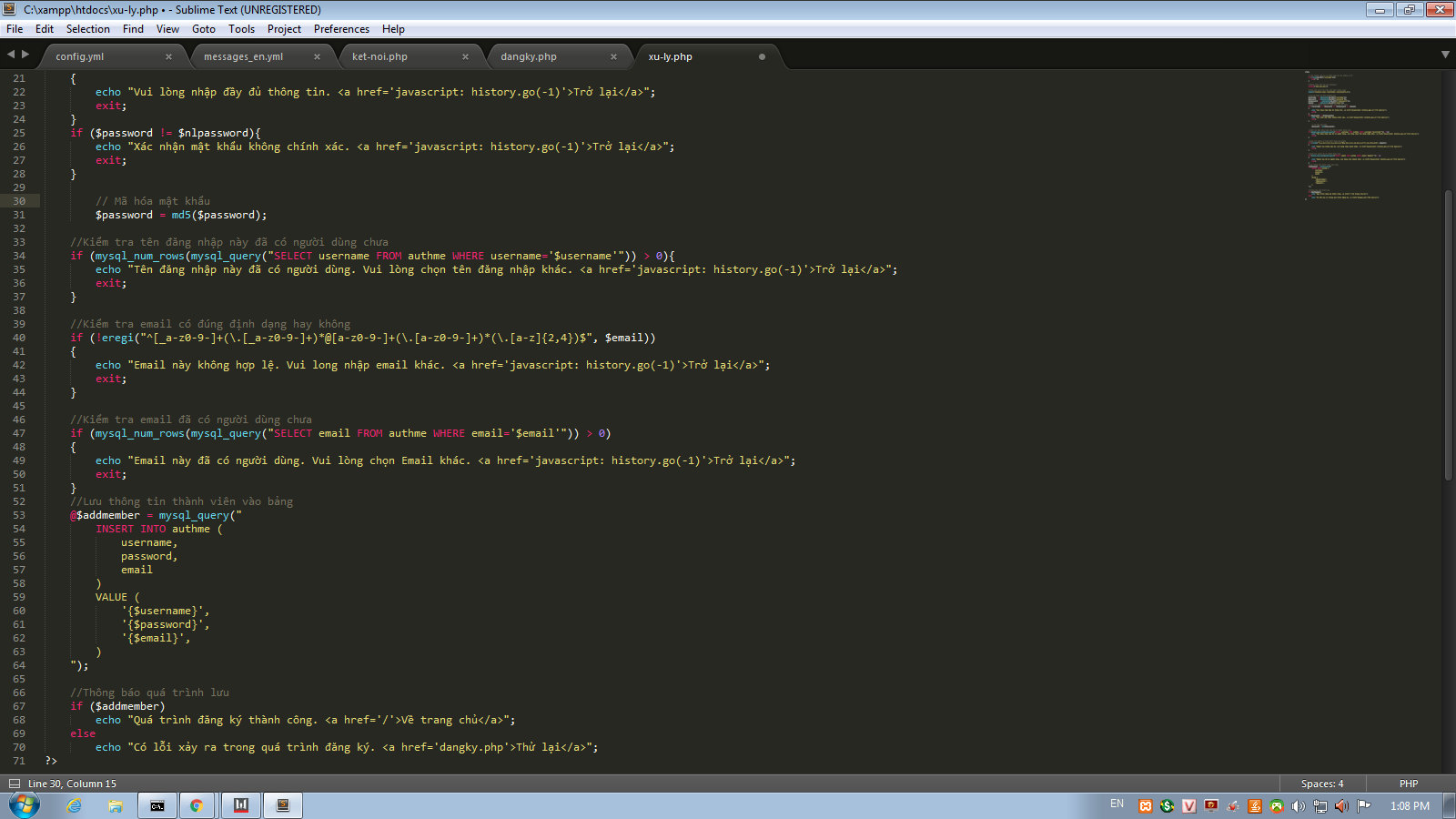Open the Spaces: 4 indentation selector
The width and height of the screenshot is (1456, 819).
coord(1321,784)
